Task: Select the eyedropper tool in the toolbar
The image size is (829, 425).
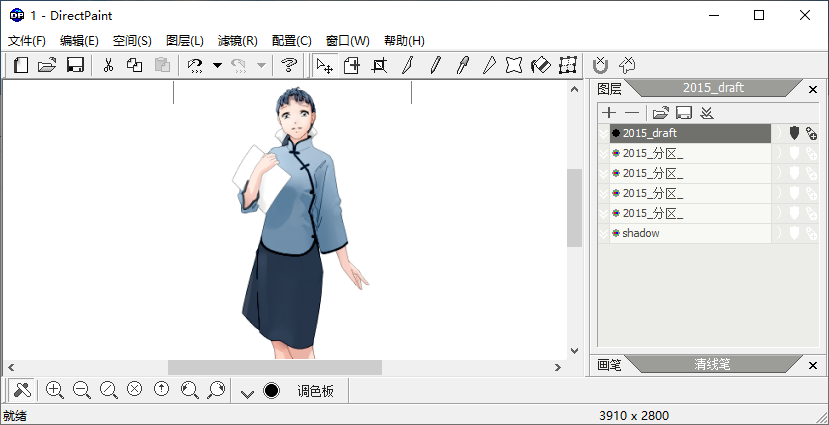Action: 461,66
